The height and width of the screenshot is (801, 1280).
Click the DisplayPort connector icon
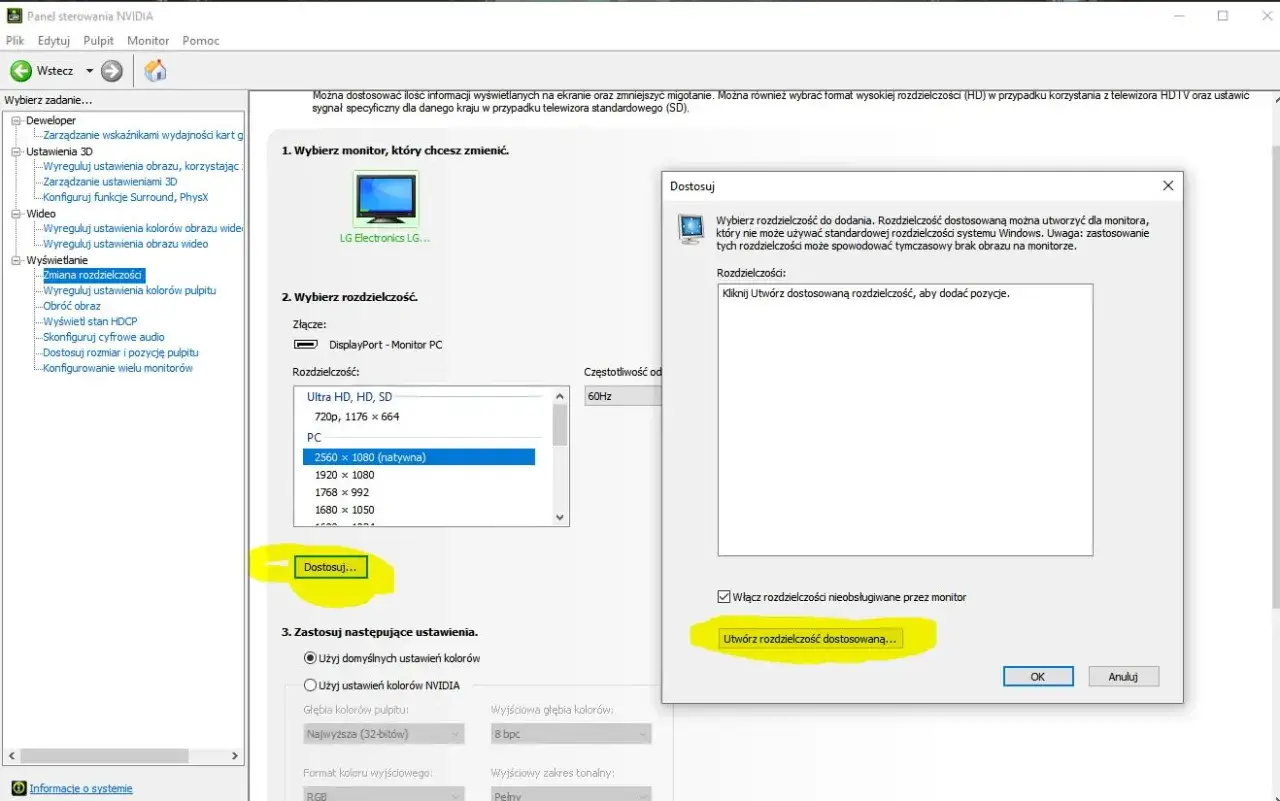coord(306,344)
